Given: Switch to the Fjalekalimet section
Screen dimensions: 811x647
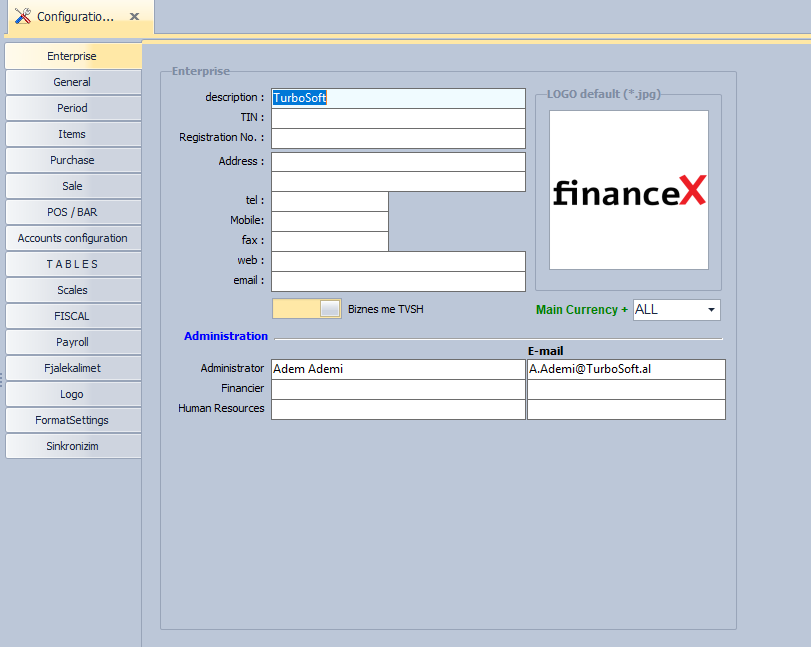Looking at the screenshot, I should 72,368.
